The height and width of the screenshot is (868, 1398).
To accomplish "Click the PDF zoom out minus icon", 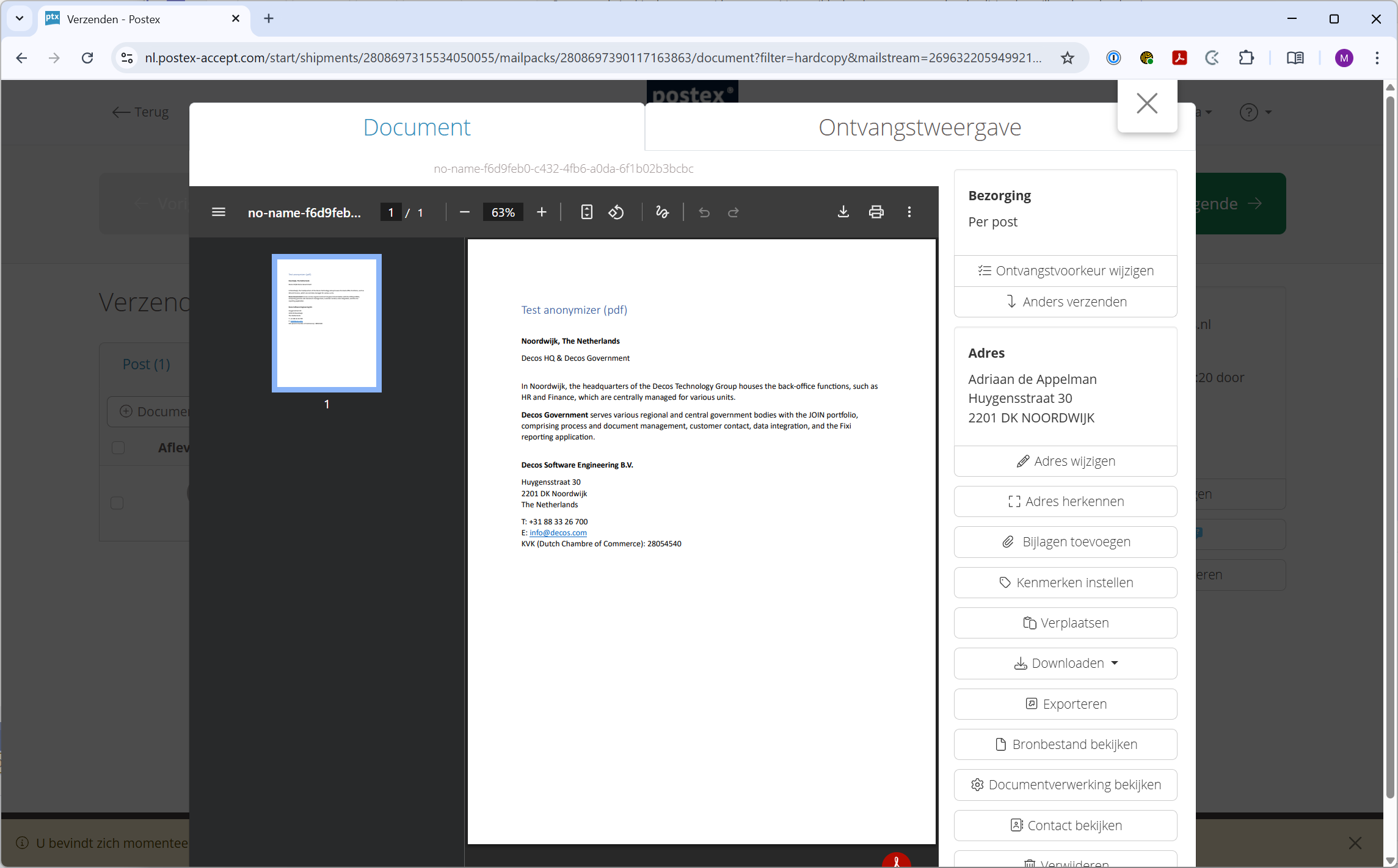I will click(x=465, y=212).
